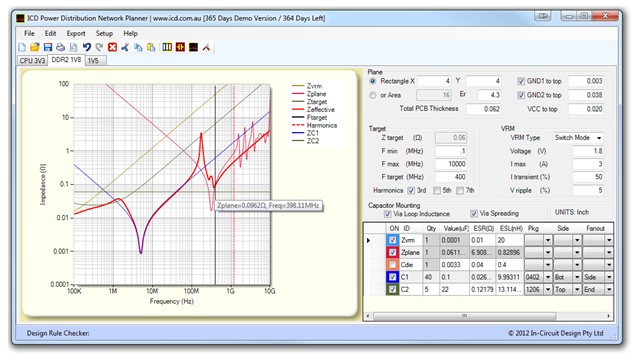This screenshot has height=361, width=639.
Task: Toggle the C2 row green ON checkbox
Action: pyautogui.click(x=392, y=289)
